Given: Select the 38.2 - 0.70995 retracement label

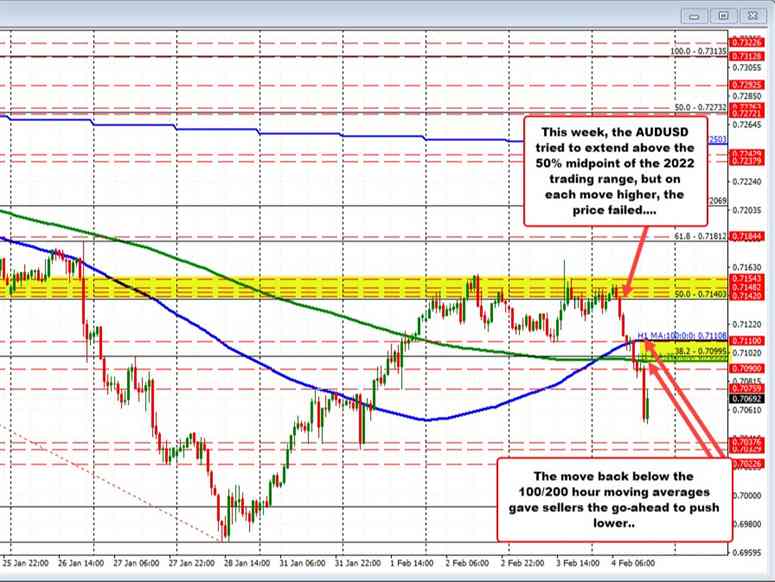Looking at the screenshot, I should (x=701, y=351).
